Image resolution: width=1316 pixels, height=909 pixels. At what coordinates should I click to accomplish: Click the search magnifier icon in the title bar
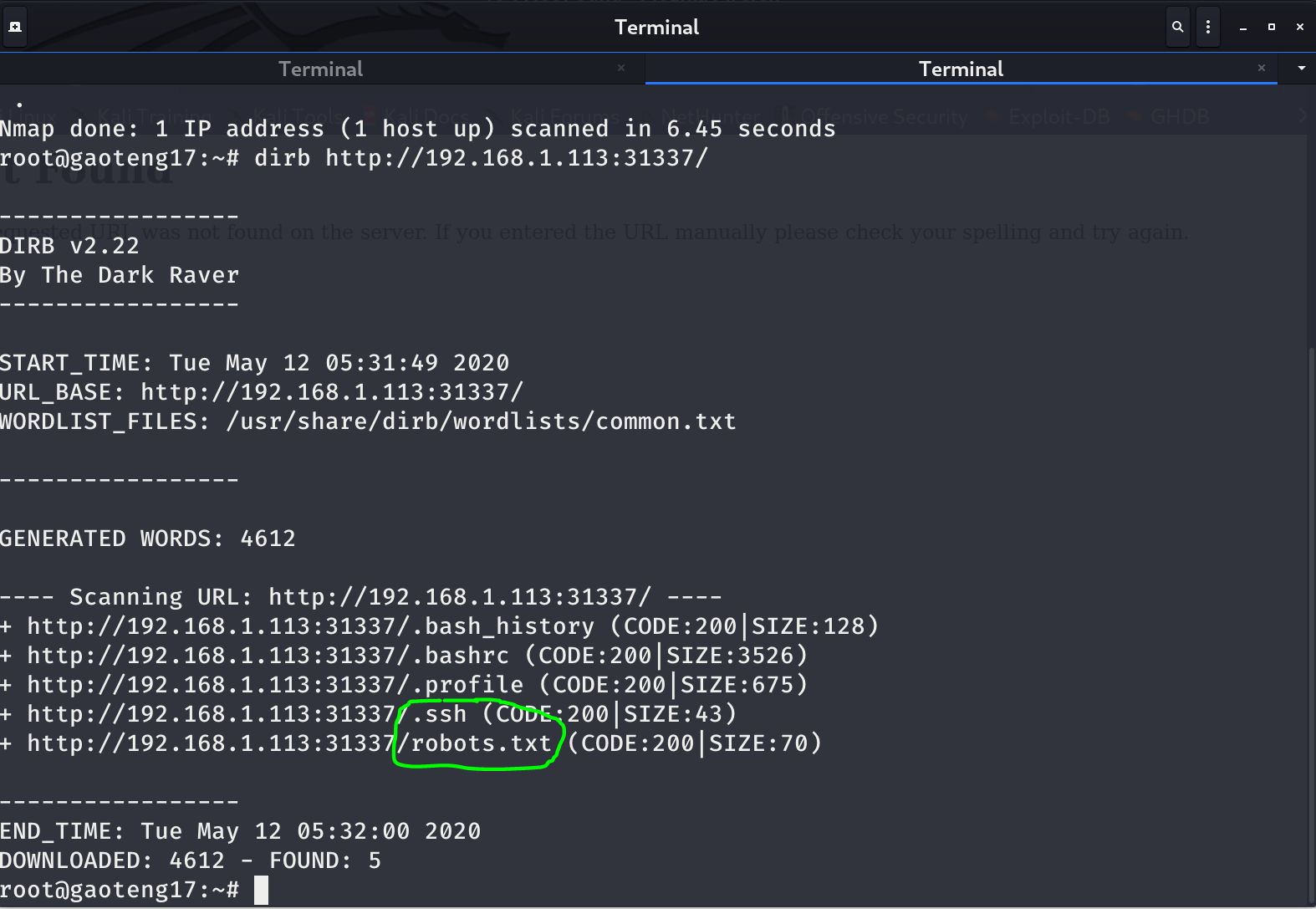pos(1177,27)
